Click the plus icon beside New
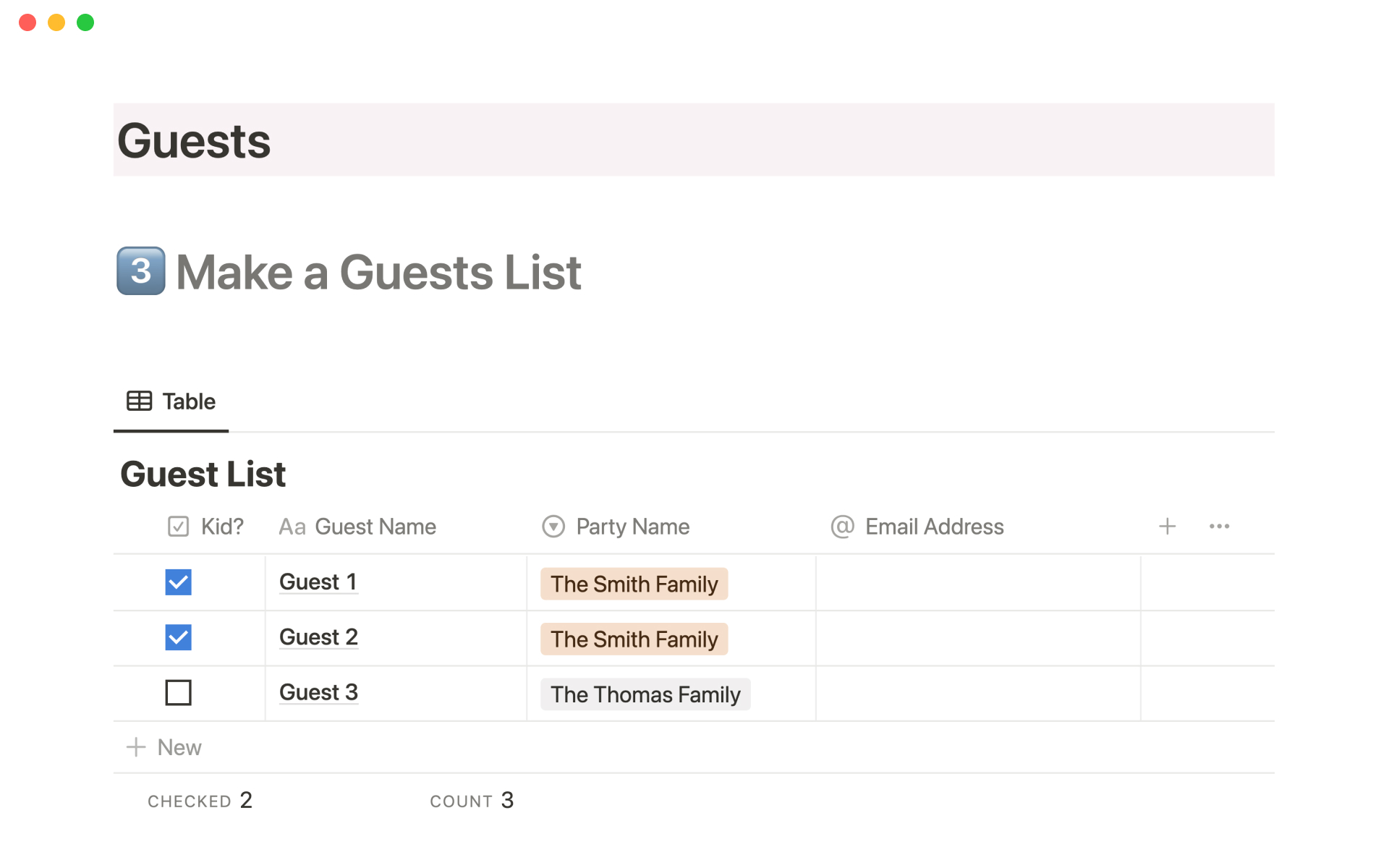This screenshot has height=868, width=1389. (136, 747)
